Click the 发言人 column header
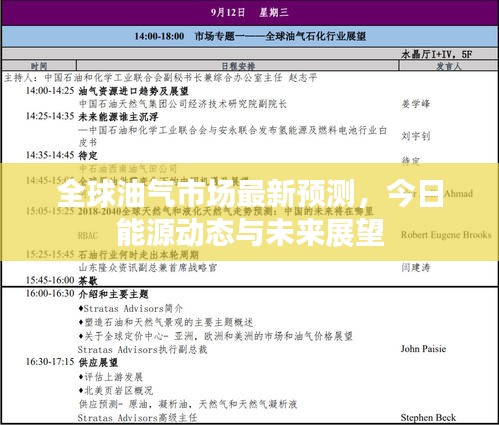 click(448, 66)
